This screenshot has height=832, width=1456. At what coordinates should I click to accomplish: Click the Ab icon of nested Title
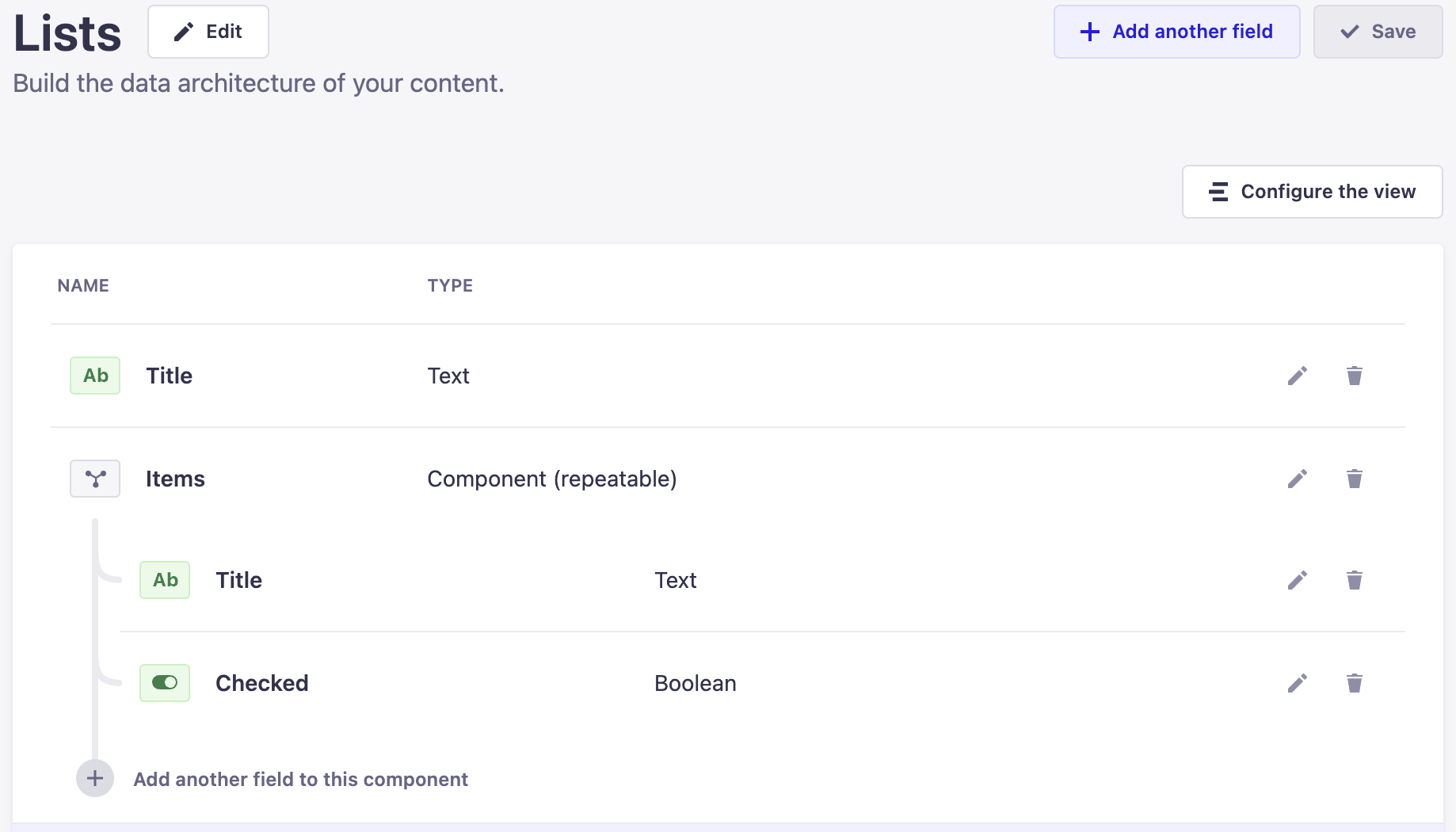[165, 580]
